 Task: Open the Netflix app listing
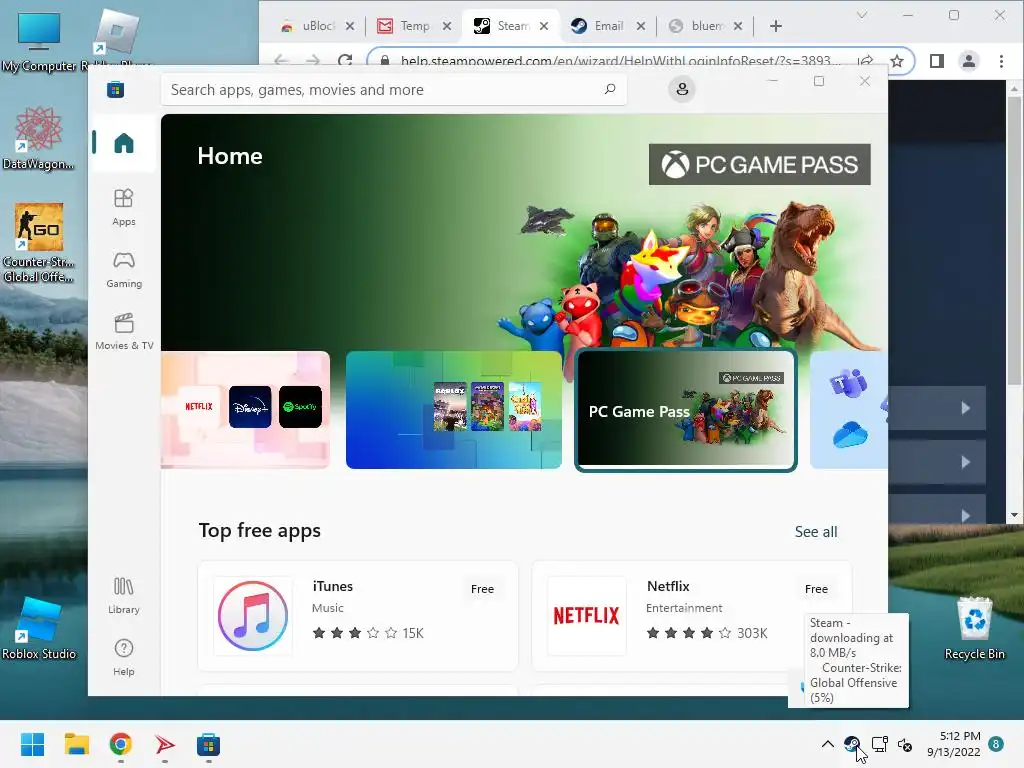pyautogui.click(x=692, y=616)
